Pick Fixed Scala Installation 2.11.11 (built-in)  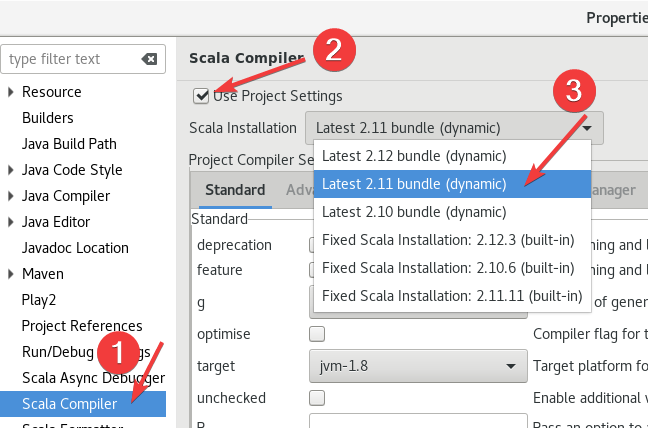[453, 296]
